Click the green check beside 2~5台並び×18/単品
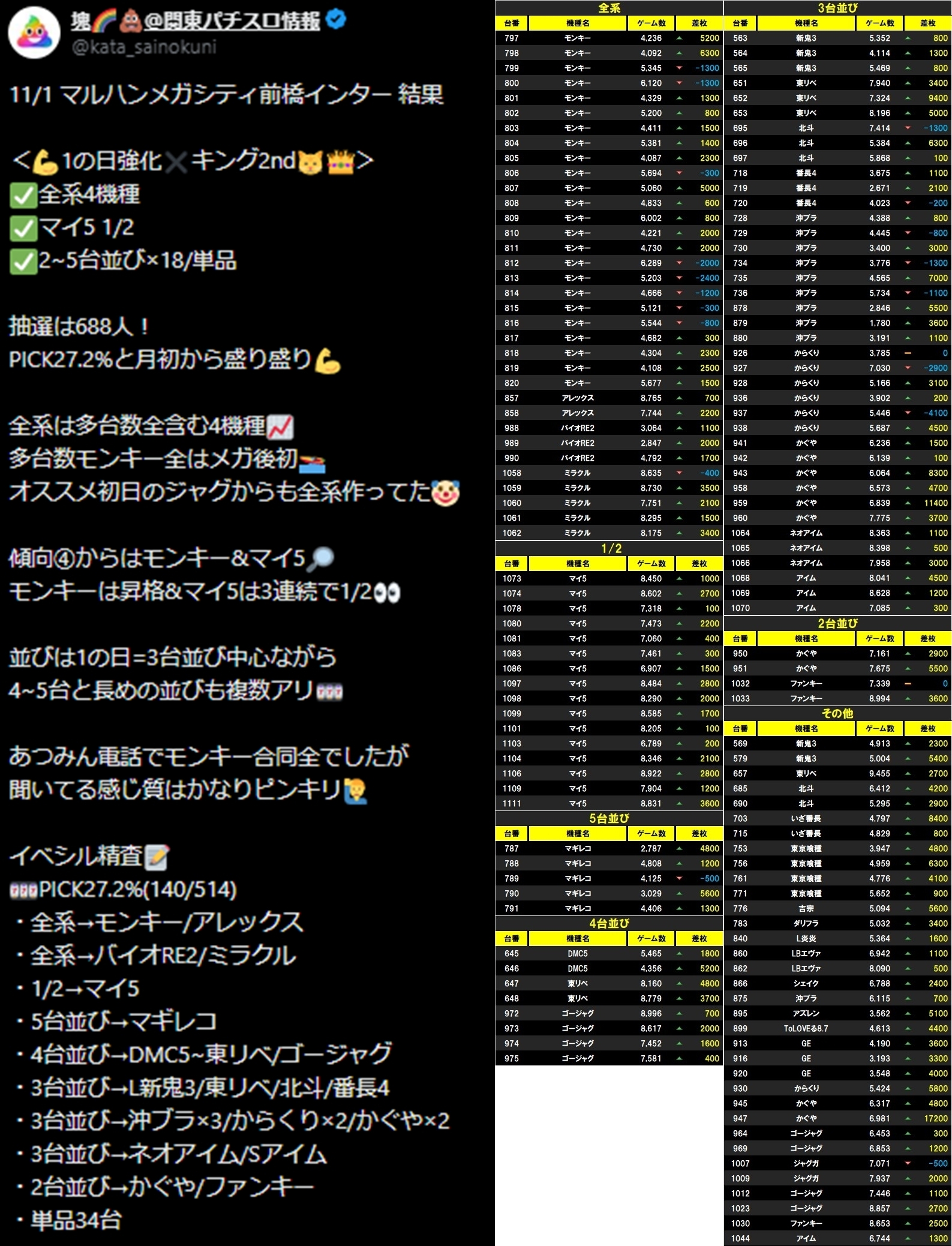Viewport: 952px width, 1246px height. [23, 261]
